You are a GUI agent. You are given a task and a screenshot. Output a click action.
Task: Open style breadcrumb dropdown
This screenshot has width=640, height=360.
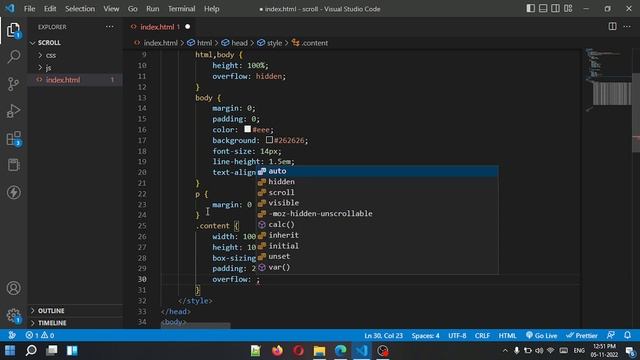[270, 43]
